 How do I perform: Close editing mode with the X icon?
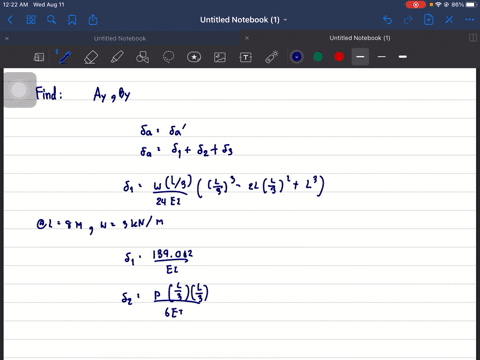point(449,20)
